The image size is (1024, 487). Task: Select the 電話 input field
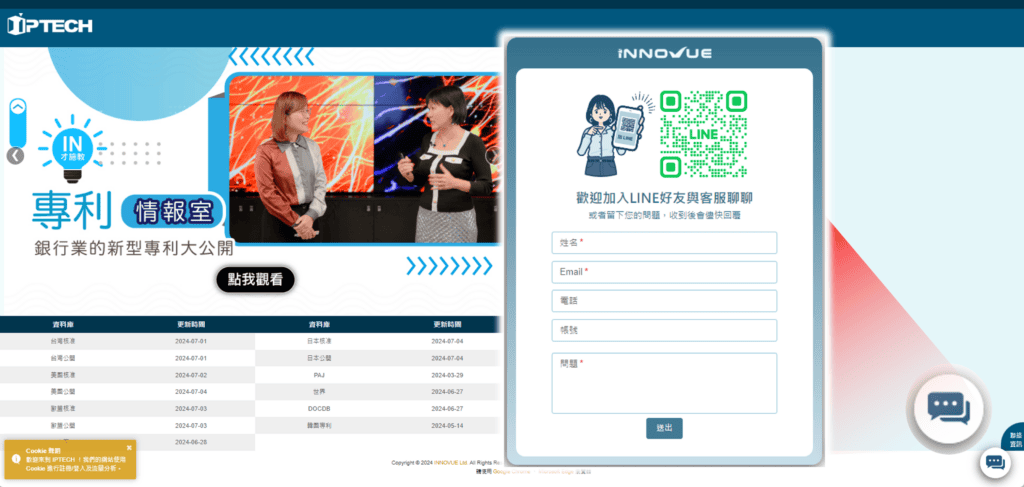pyautogui.click(x=664, y=301)
